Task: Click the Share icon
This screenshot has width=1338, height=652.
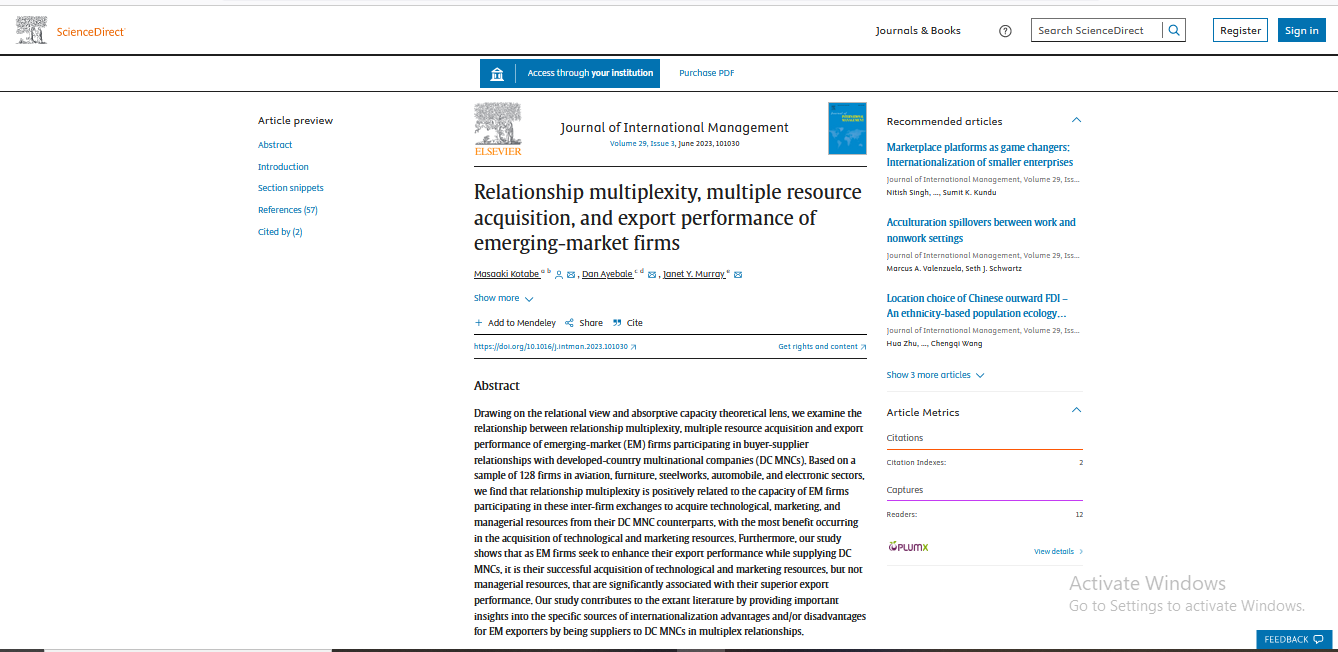Action: click(569, 323)
